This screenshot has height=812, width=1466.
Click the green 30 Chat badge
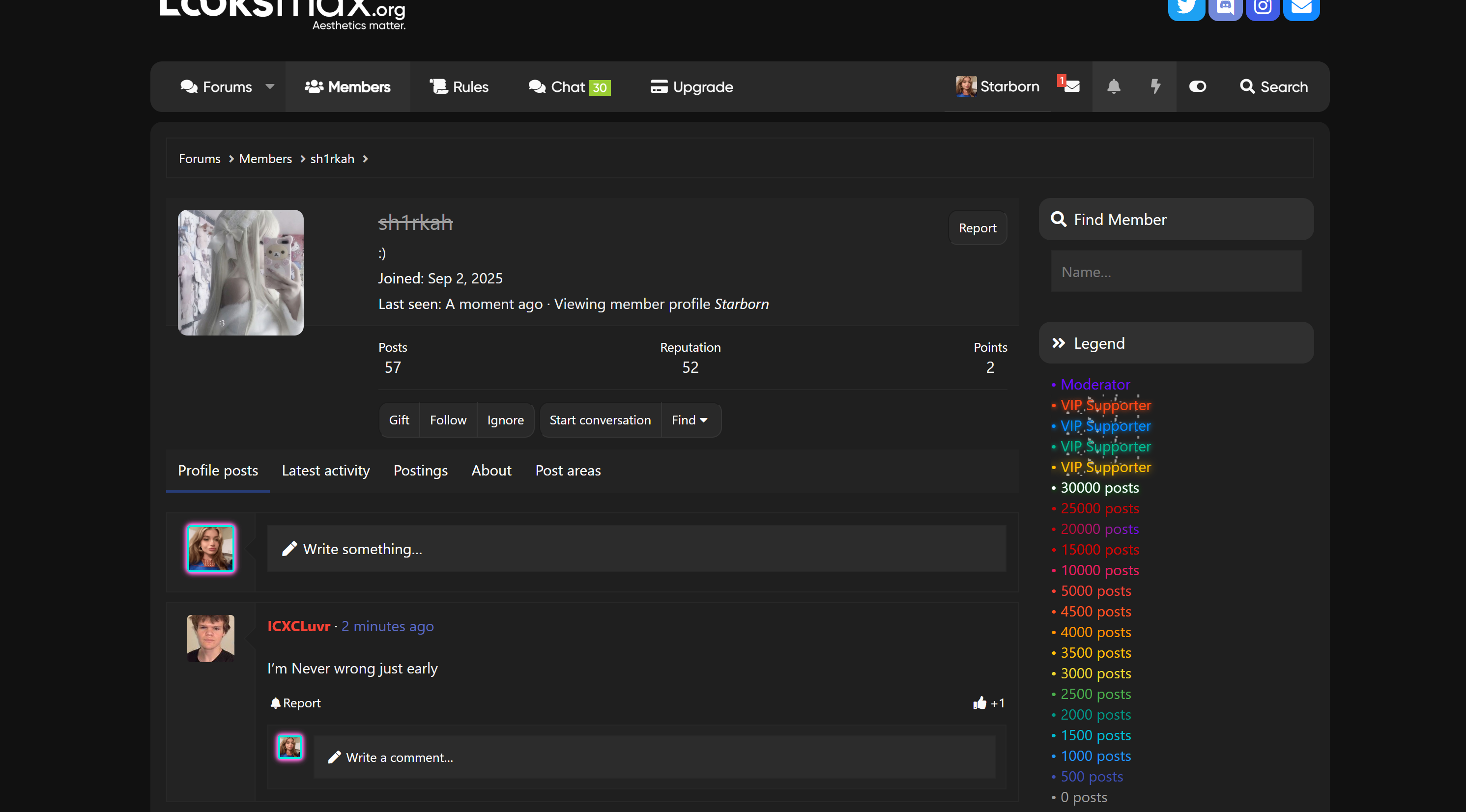click(600, 87)
